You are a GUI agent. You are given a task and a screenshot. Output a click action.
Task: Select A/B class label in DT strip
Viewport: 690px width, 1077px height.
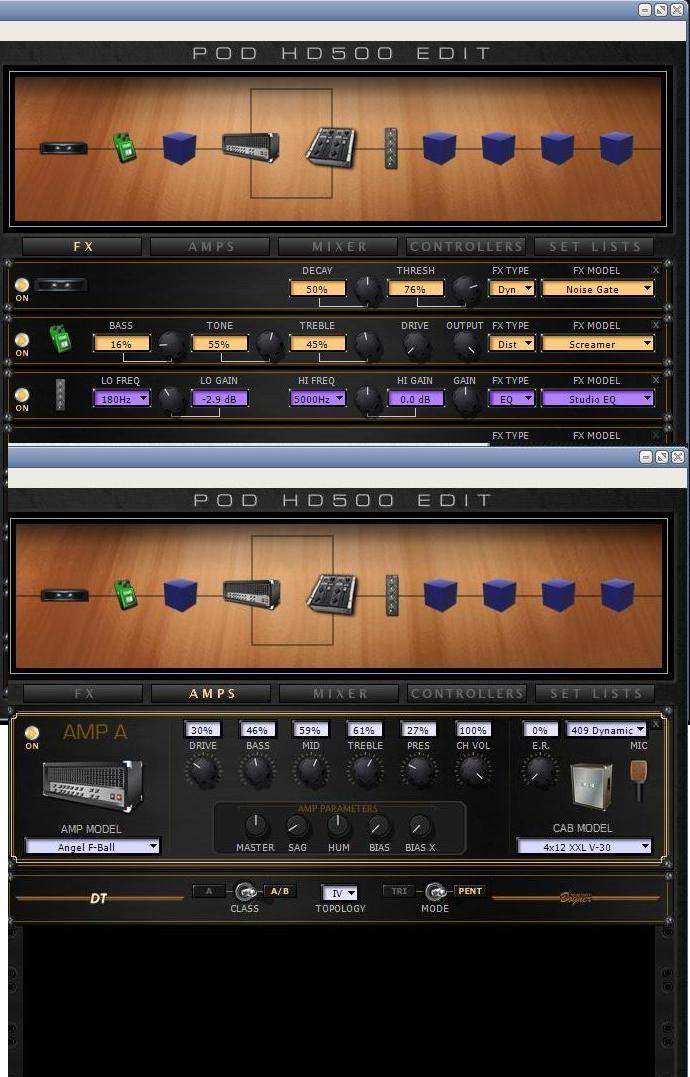coord(279,892)
